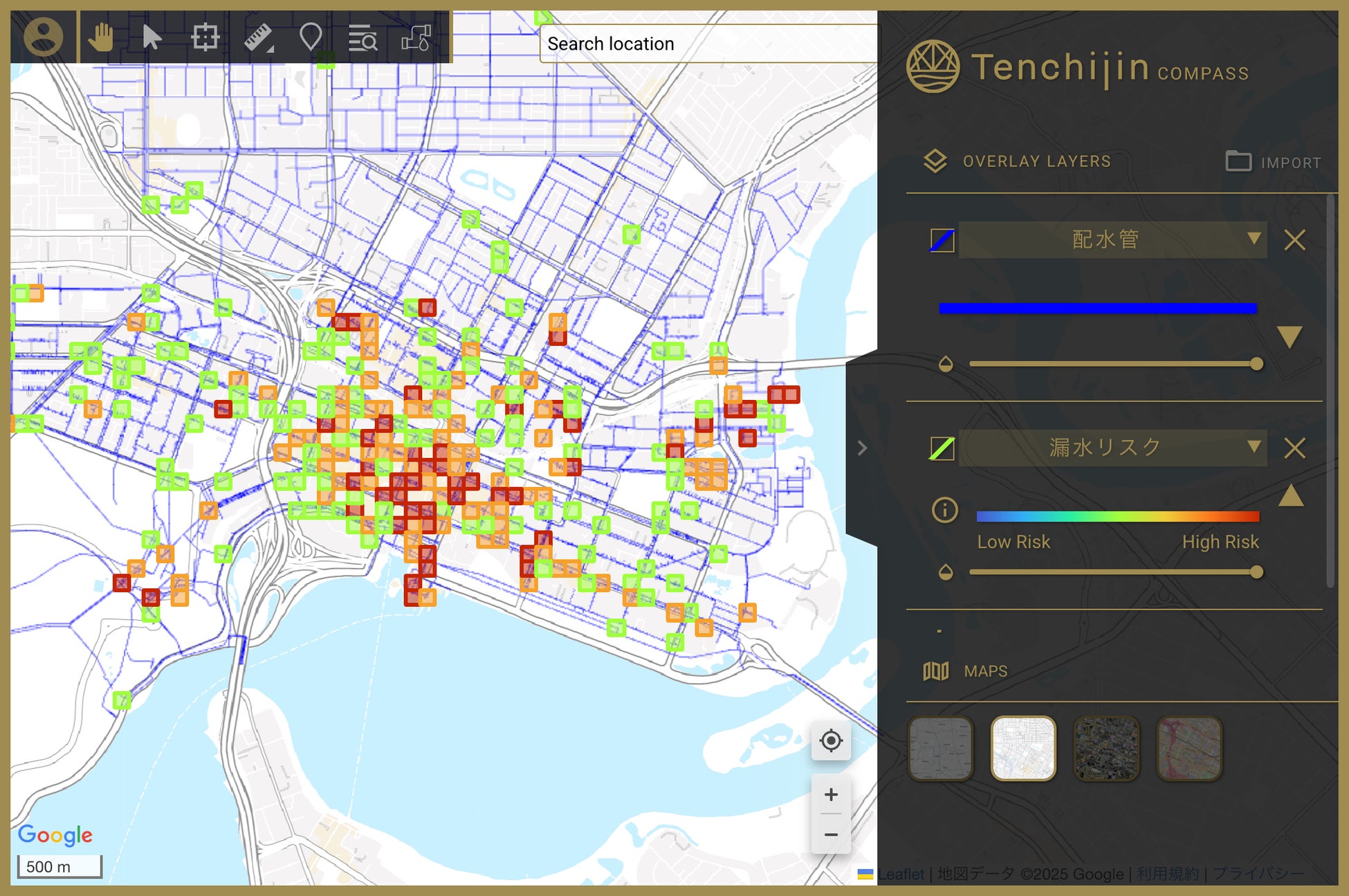The image size is (1349, 896).
Task: Select the hand pan tool
Action: click(x=101, y=37)
